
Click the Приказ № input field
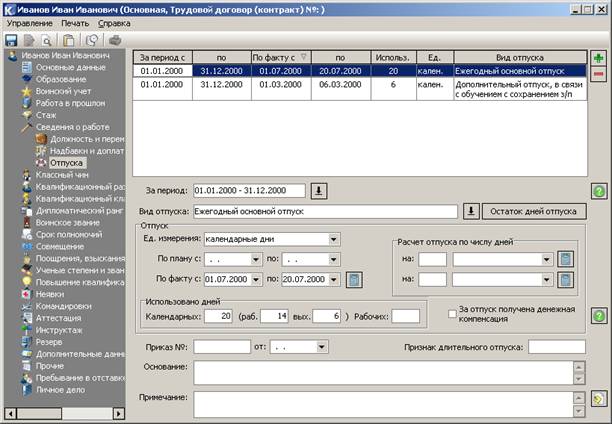pos(222,347)
